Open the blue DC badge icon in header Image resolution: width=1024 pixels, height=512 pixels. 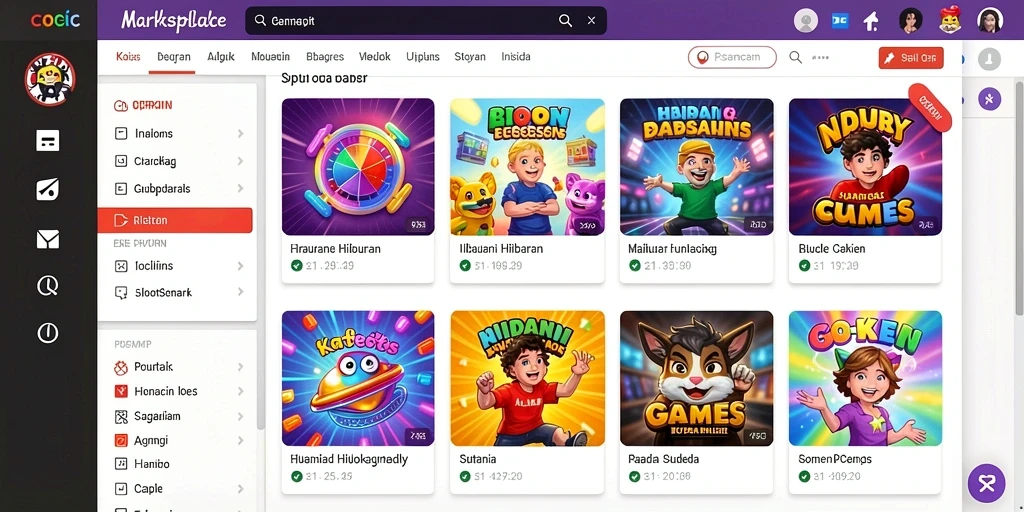pos(840,21)
